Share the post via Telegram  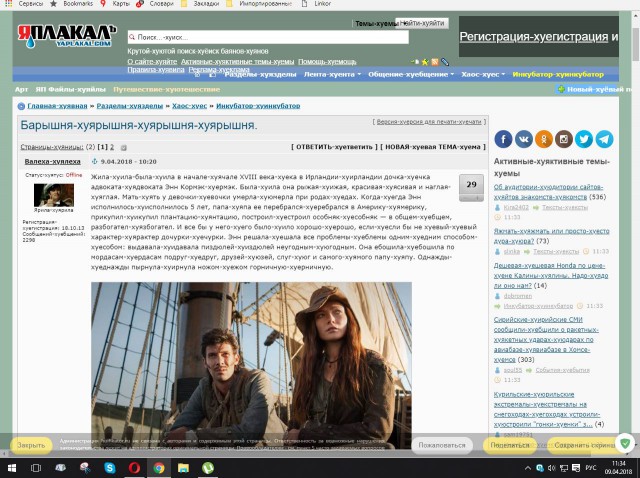(604, 139)
